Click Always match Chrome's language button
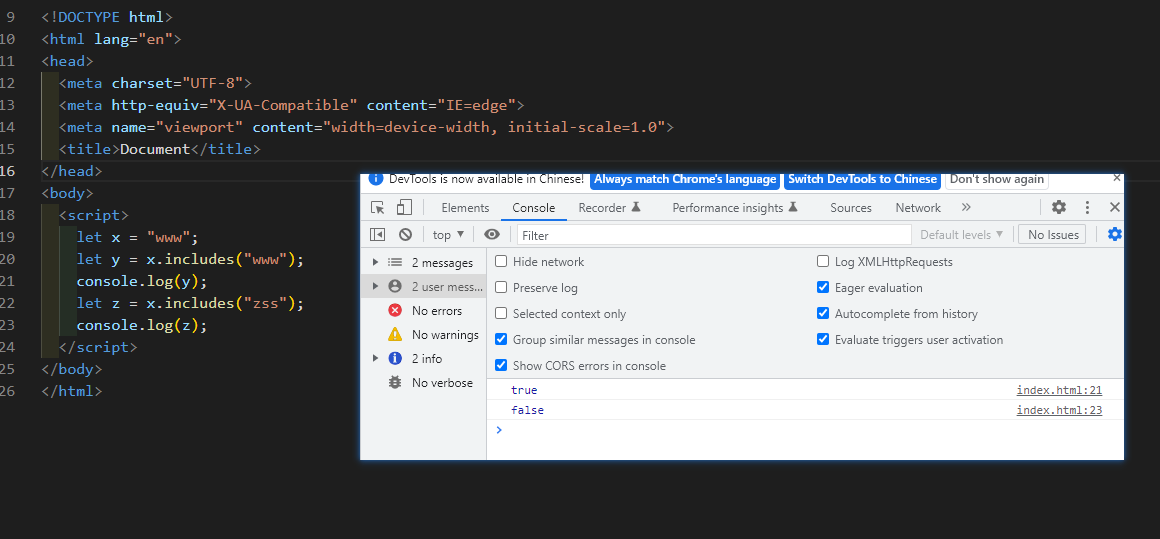Image resolution: width=1160 pixels, height=539 pixels. (685, 180)
